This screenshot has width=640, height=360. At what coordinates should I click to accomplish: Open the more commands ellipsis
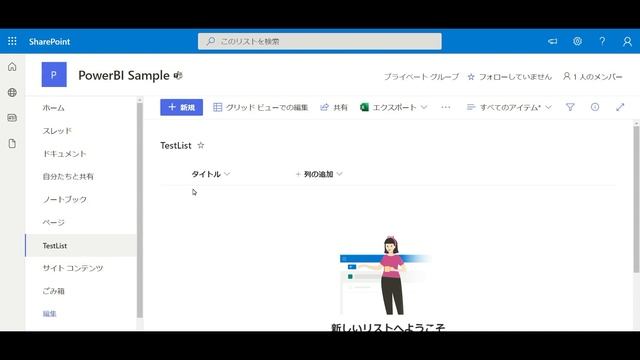coord(446,107)
